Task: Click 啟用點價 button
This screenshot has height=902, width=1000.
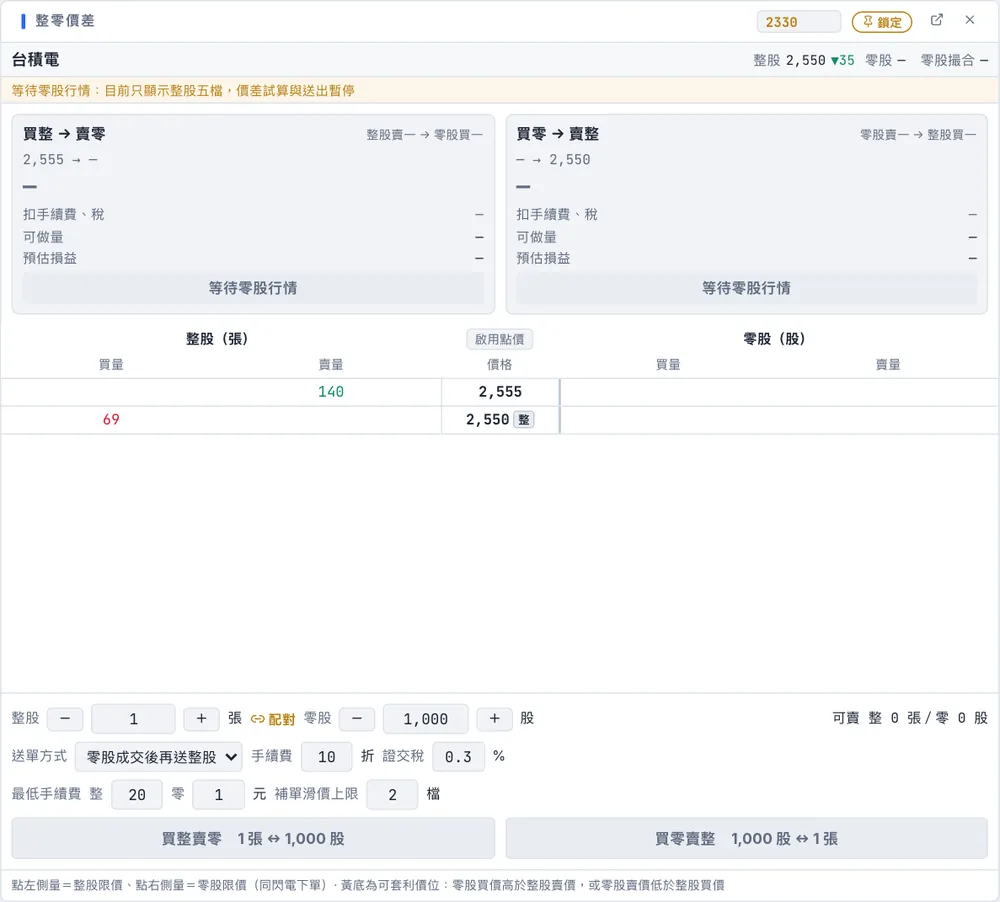Action: click(499, 339)
